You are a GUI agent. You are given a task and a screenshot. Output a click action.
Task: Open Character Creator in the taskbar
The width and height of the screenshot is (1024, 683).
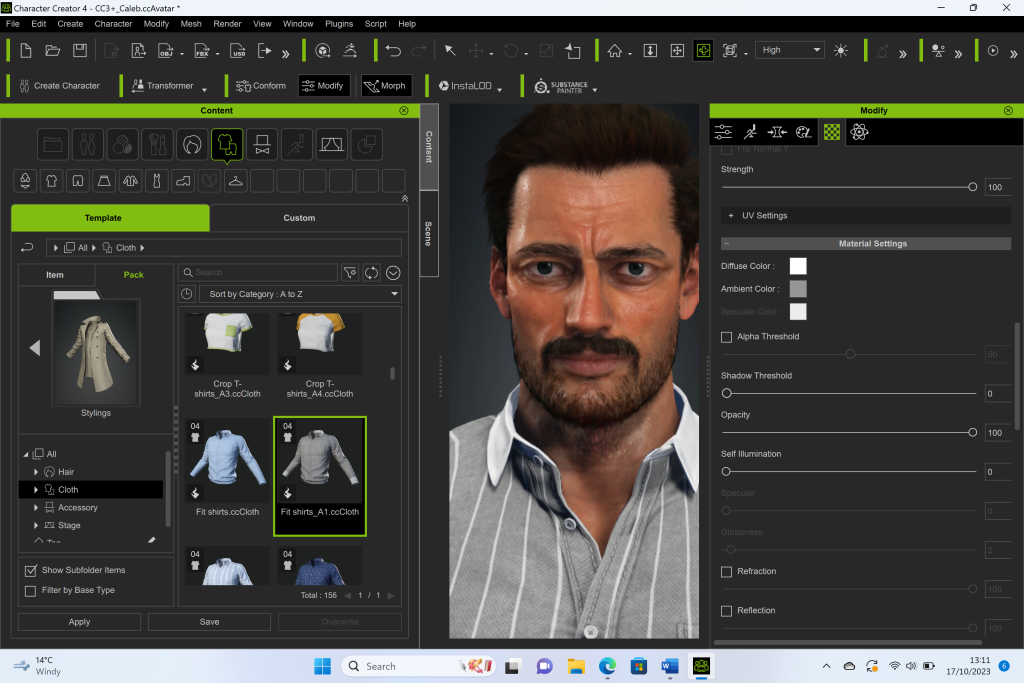pos(701,666)
